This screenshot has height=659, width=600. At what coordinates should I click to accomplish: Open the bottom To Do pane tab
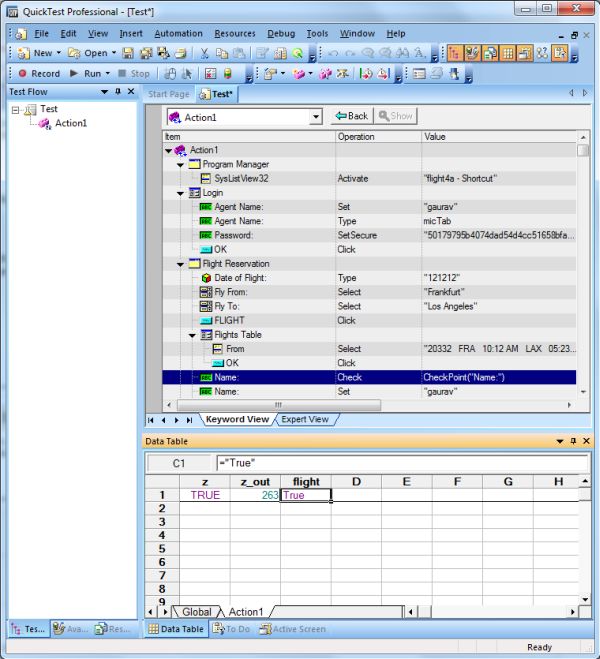pos(232,629)
